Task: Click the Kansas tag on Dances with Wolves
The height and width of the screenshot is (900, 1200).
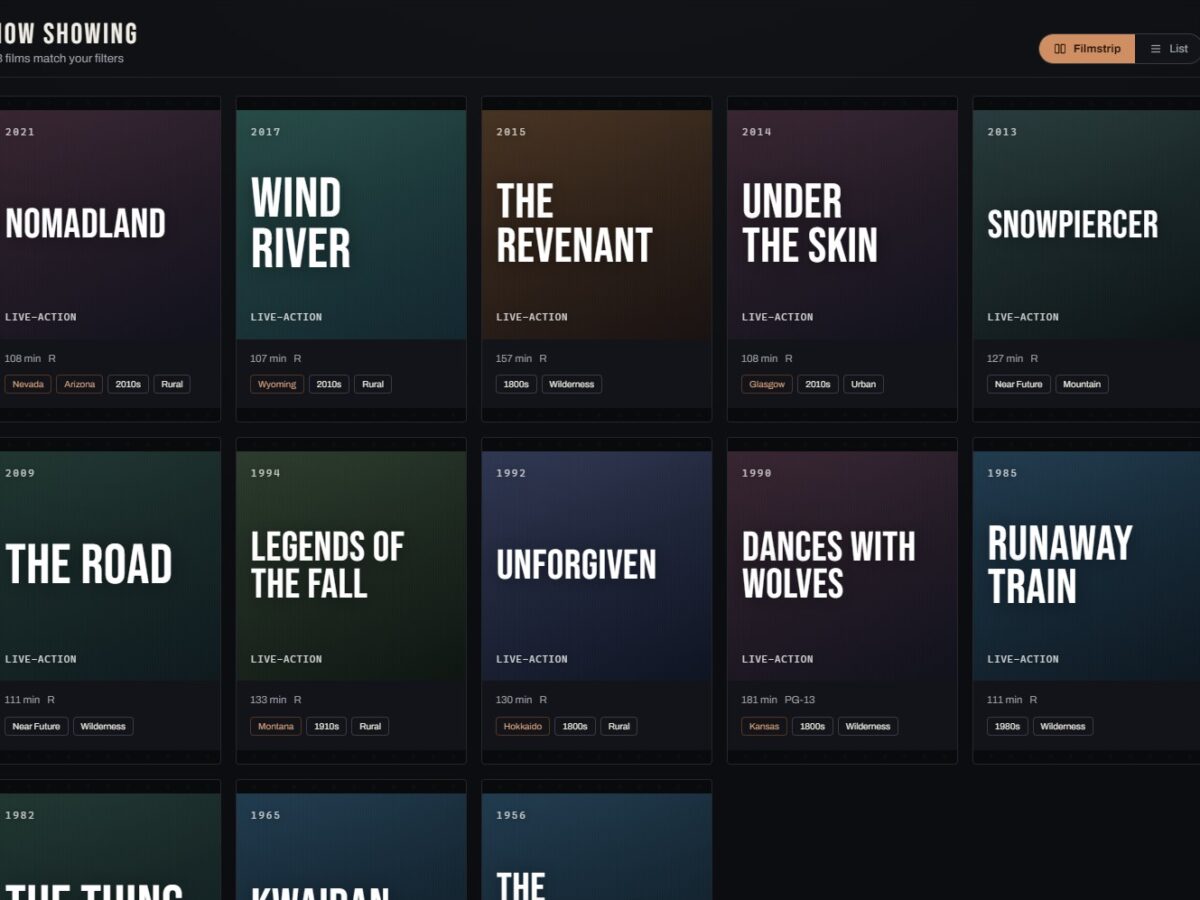Action: (764, 726)
